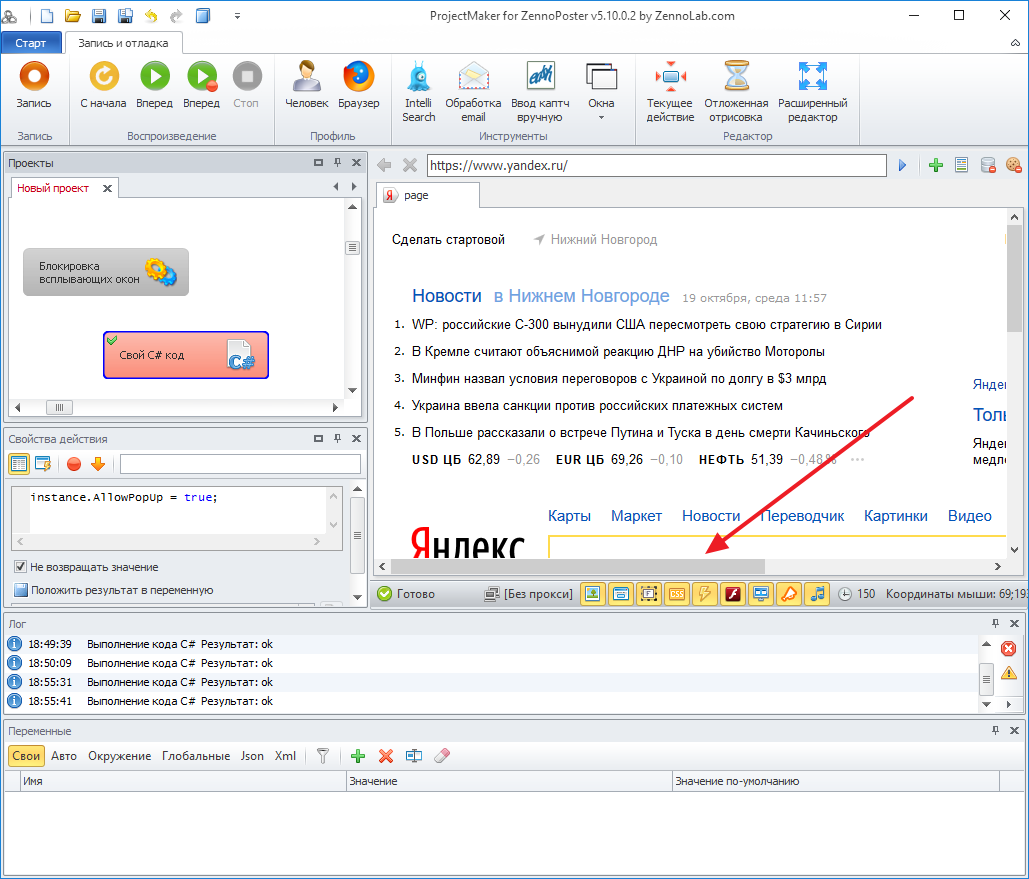Close the Новый проект tab
Viewport: 1029px width, 879px height.
[x=107, y=188]
